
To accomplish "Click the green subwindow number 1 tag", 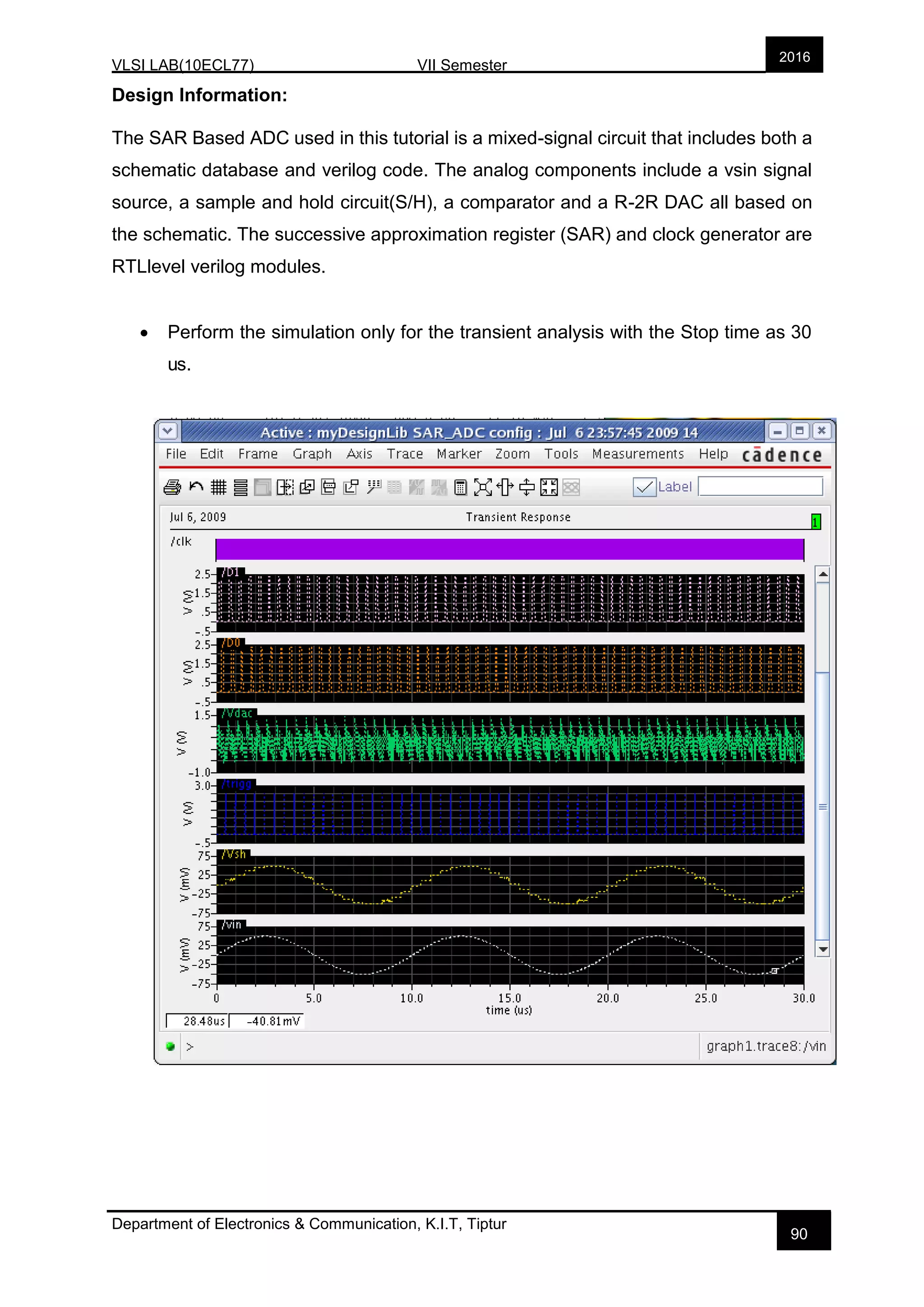I will pos(816,521).
